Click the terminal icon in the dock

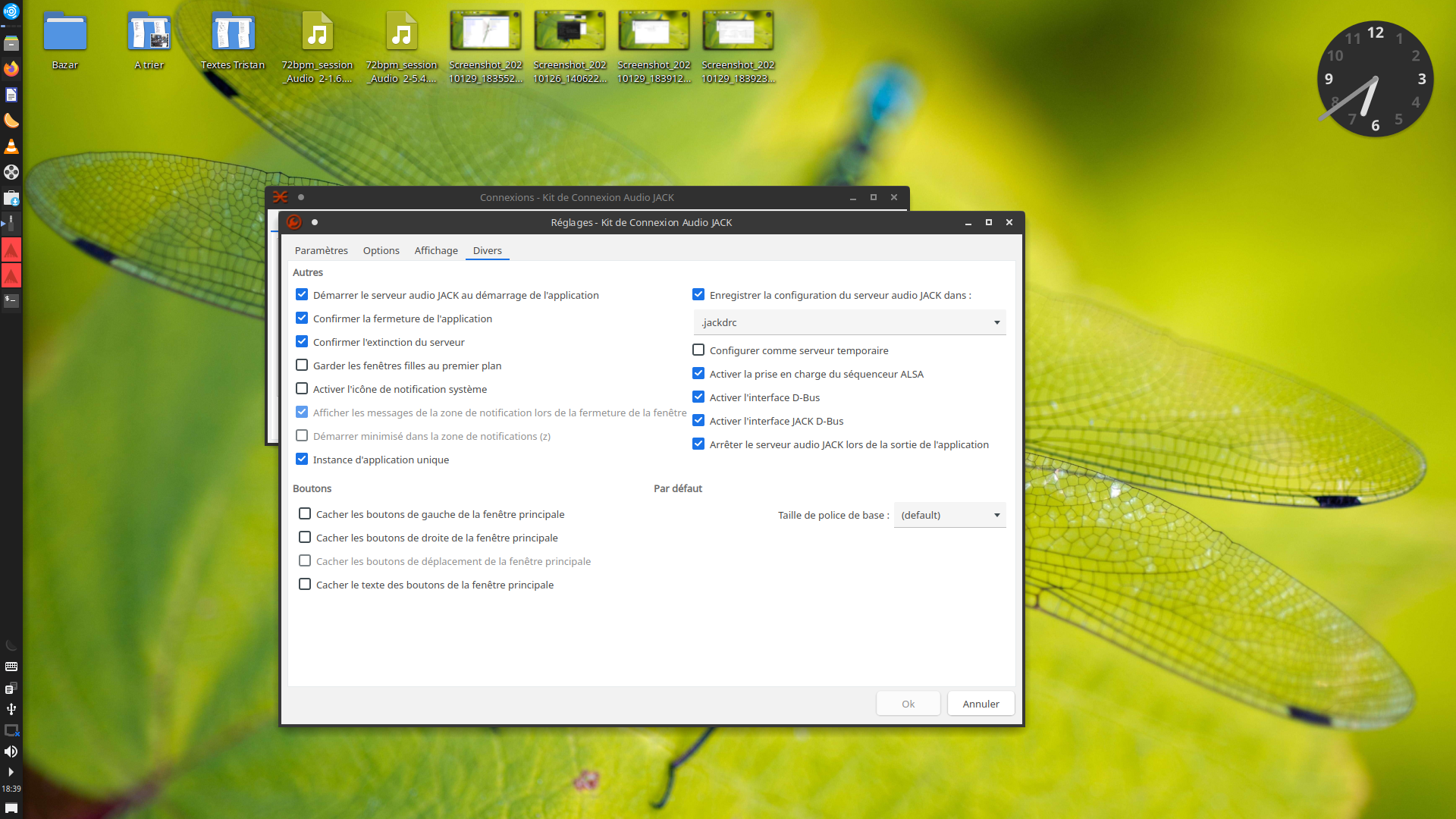(x=11, y=300)
